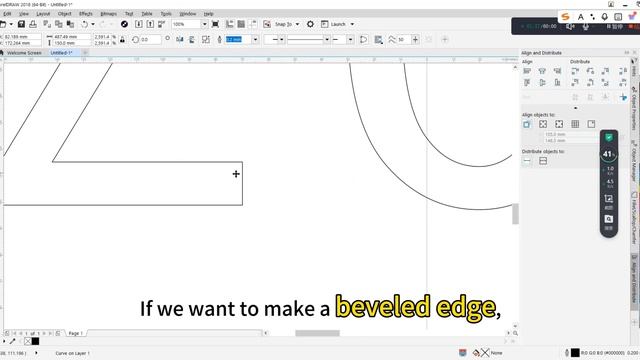
Task: Click the Save icon in the toolbar
Action: 21,24
